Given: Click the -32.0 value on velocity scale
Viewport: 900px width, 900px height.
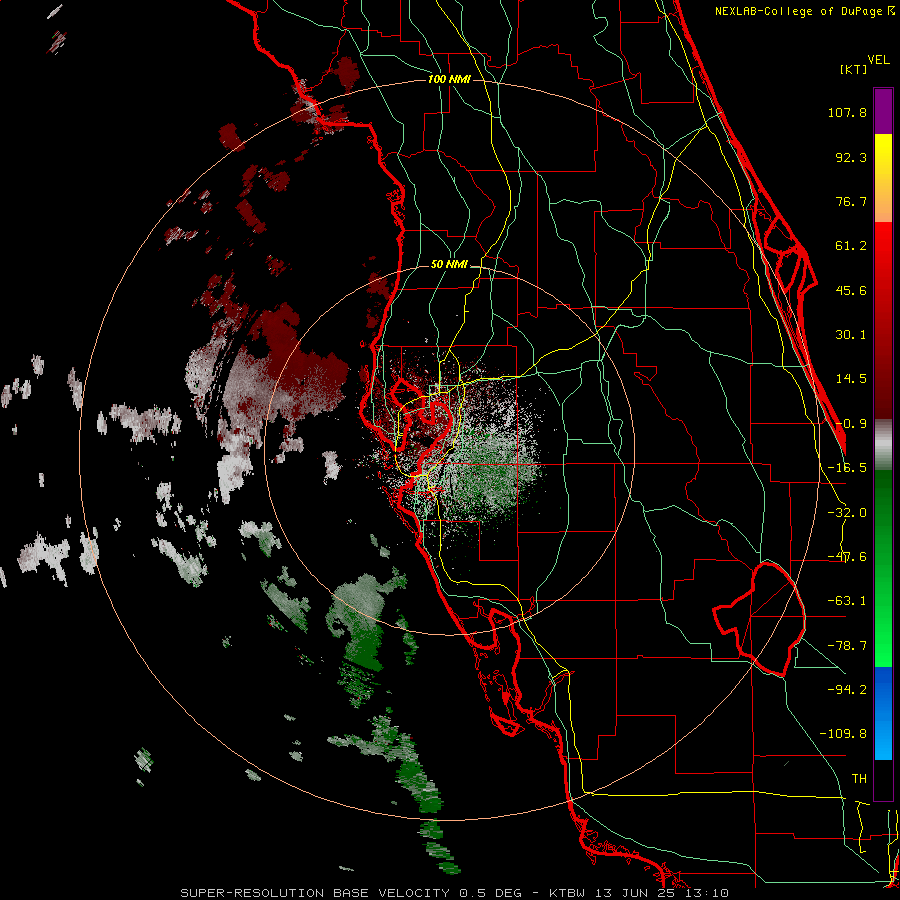Looking at the screenshot, I should point(847,513).
